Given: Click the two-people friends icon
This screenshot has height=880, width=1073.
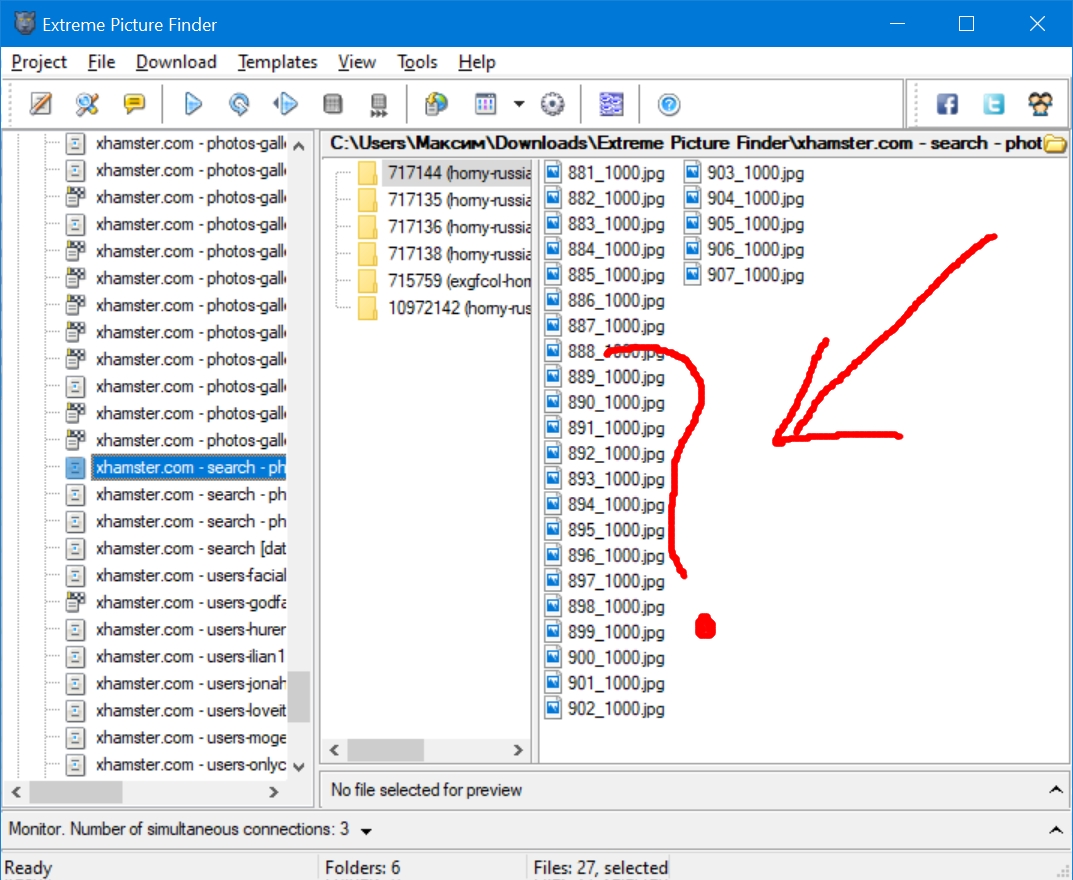Looking at the screenshot, I should [1040, 104].
